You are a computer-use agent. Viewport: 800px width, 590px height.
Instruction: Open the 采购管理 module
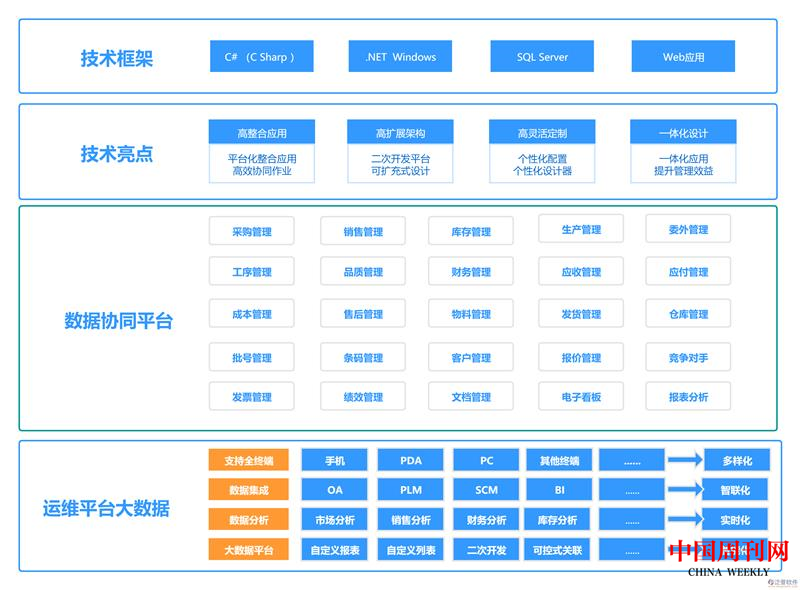[x=252, y=231]
